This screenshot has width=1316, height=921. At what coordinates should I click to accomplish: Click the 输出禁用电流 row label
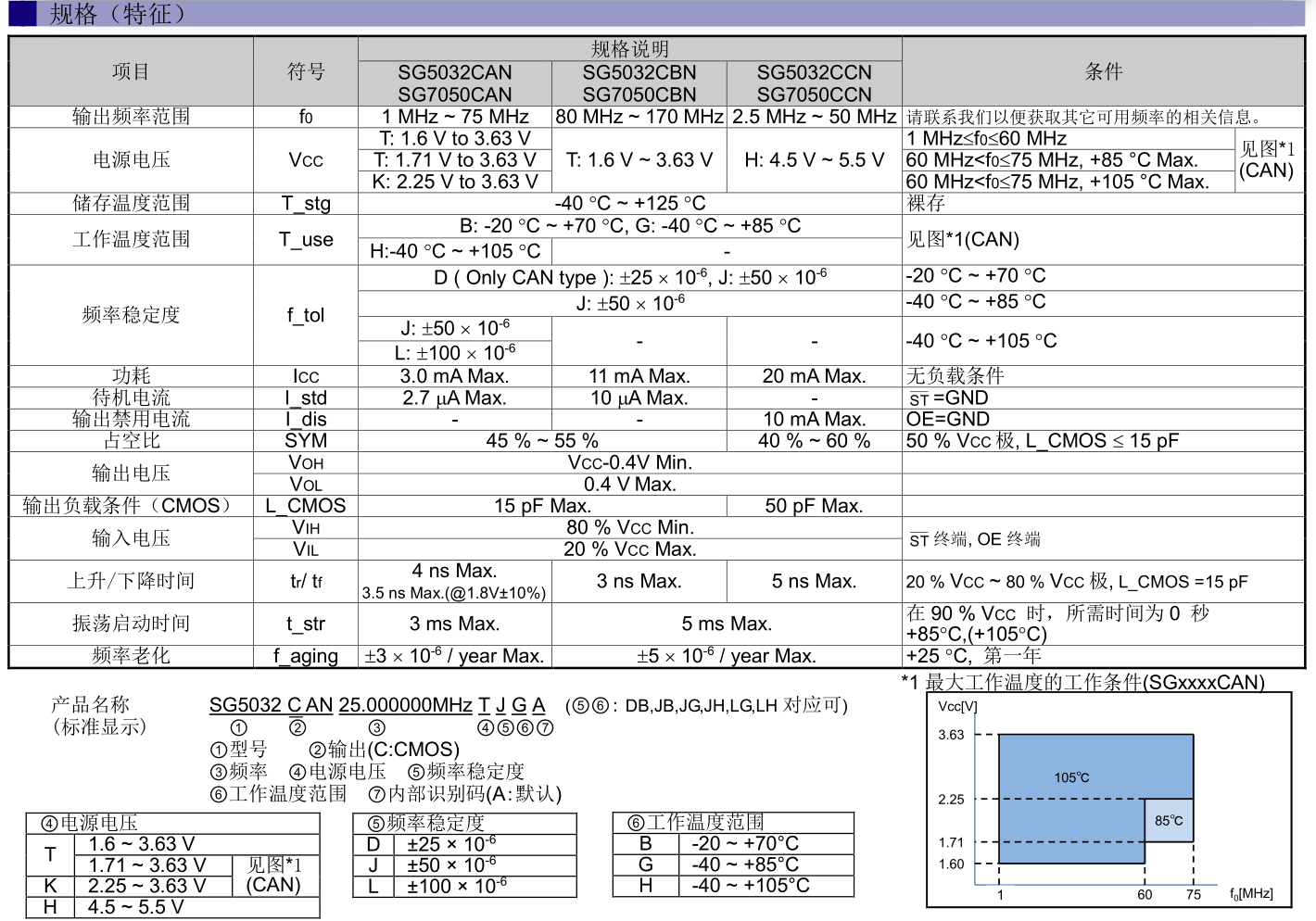(x=131, y=419)
